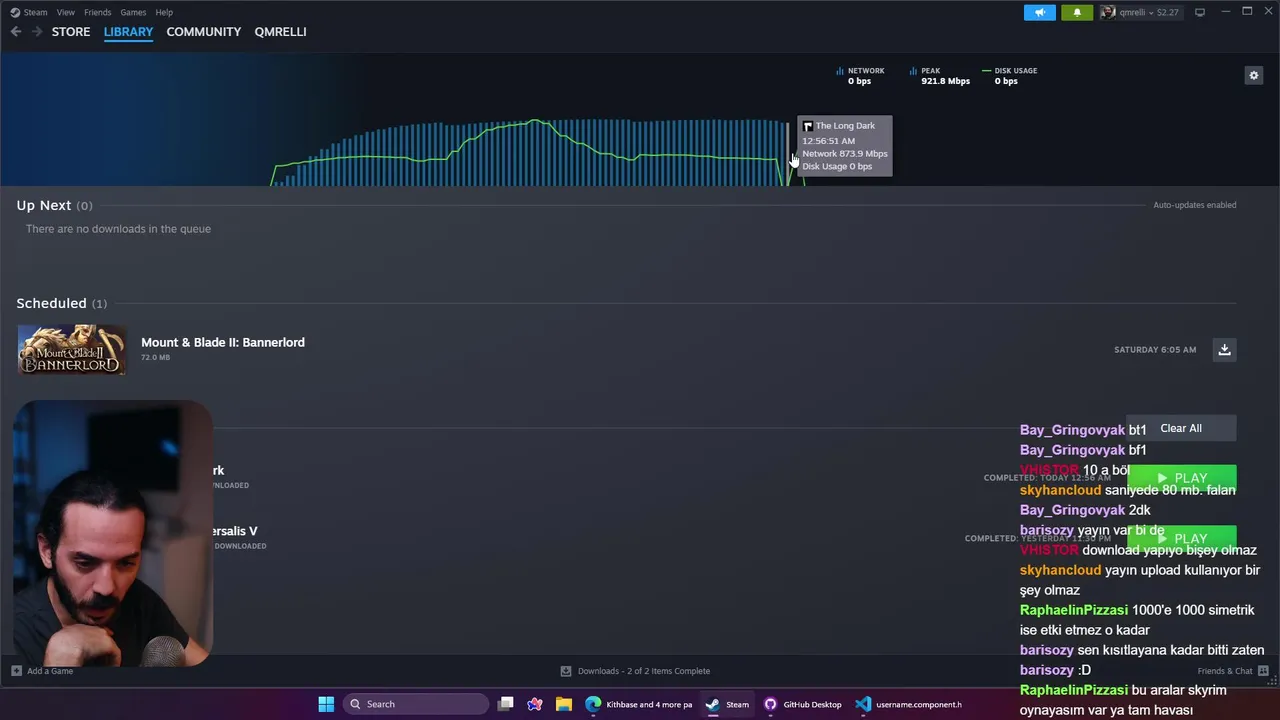Open Downloads status at bottom bar

635,671
